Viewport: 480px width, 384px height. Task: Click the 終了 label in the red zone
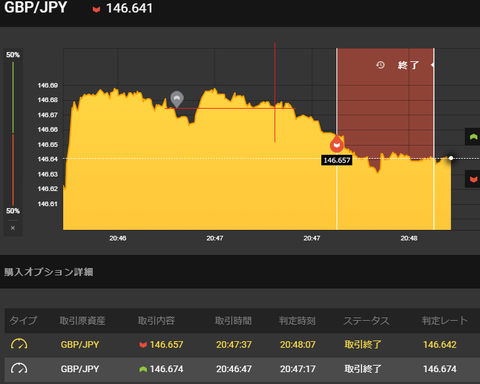[x=408, y=65]
